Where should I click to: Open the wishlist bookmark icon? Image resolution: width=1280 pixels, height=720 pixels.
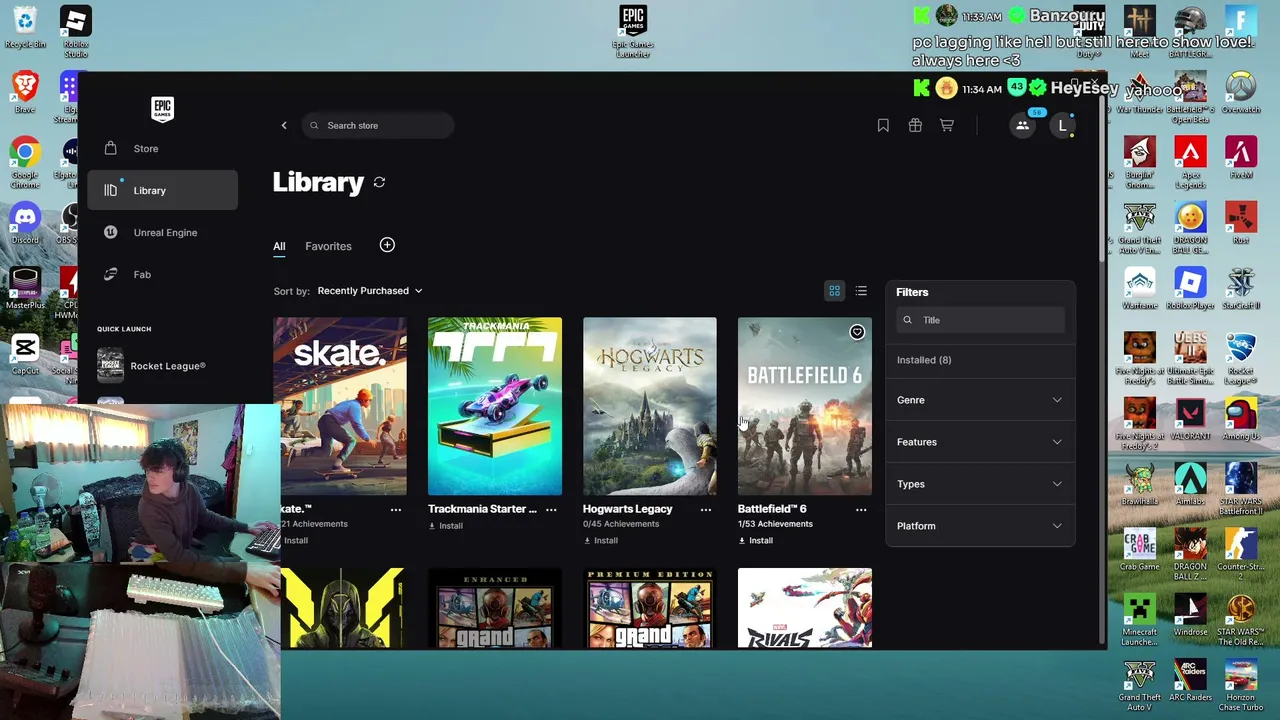click(x=883, y=125)
